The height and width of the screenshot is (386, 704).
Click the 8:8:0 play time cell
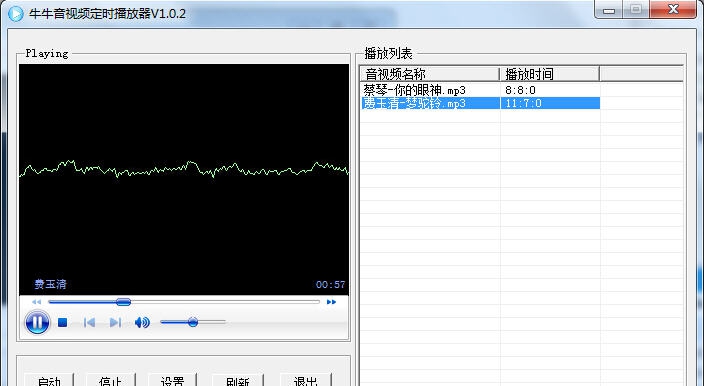[x=520, y=90]
